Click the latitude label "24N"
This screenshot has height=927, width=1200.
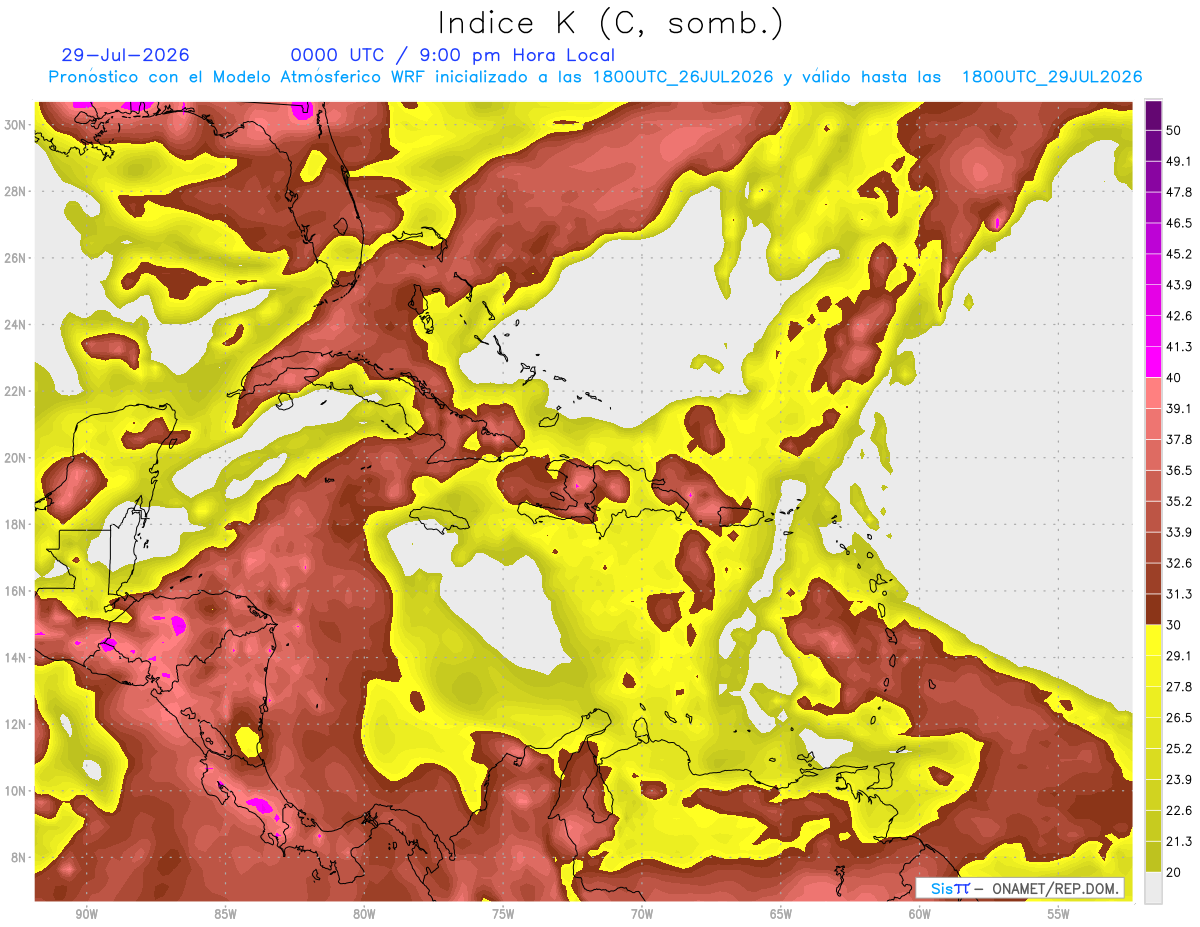17,325
